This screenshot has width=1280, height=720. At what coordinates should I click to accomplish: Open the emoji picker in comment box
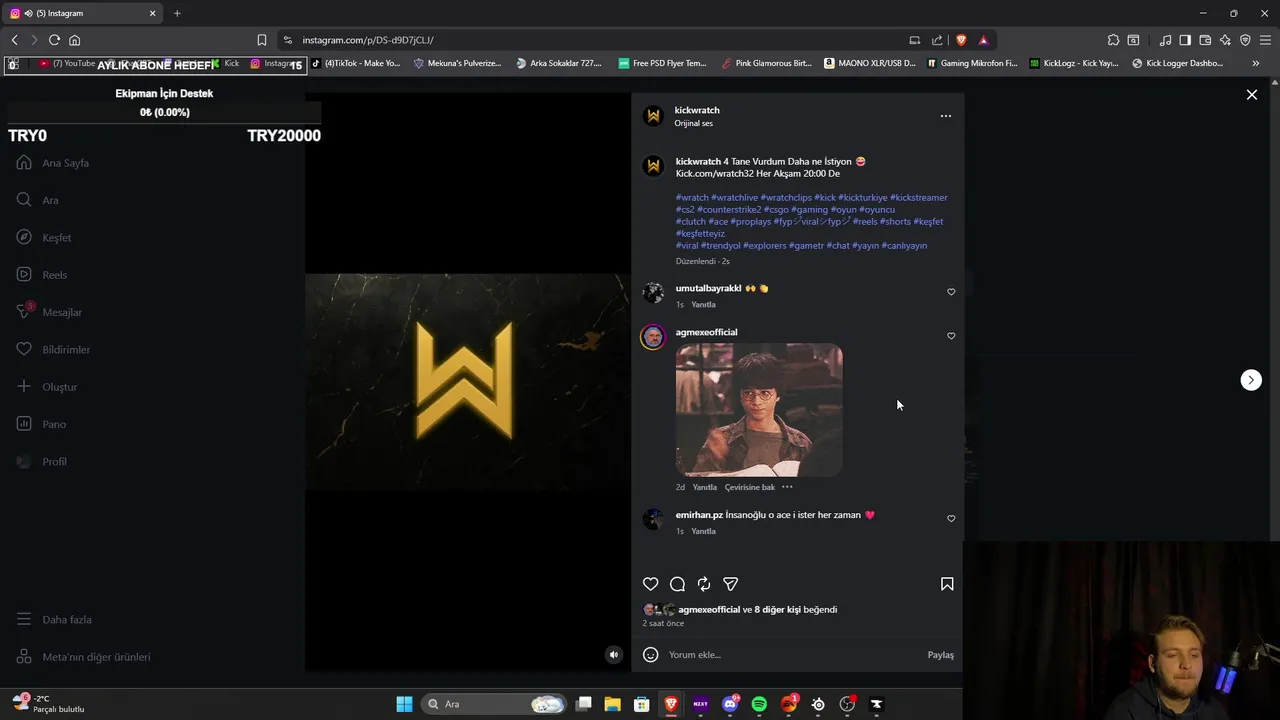pos(650,655)
